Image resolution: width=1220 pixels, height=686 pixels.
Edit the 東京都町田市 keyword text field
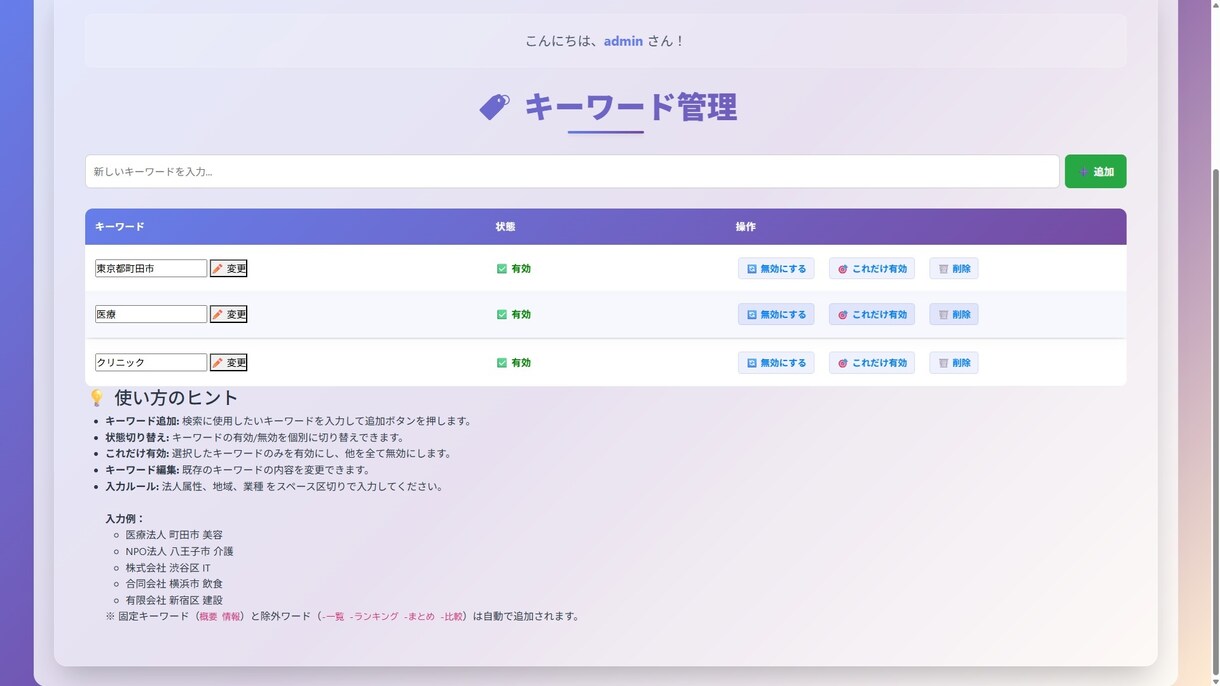tap(151, 268)
